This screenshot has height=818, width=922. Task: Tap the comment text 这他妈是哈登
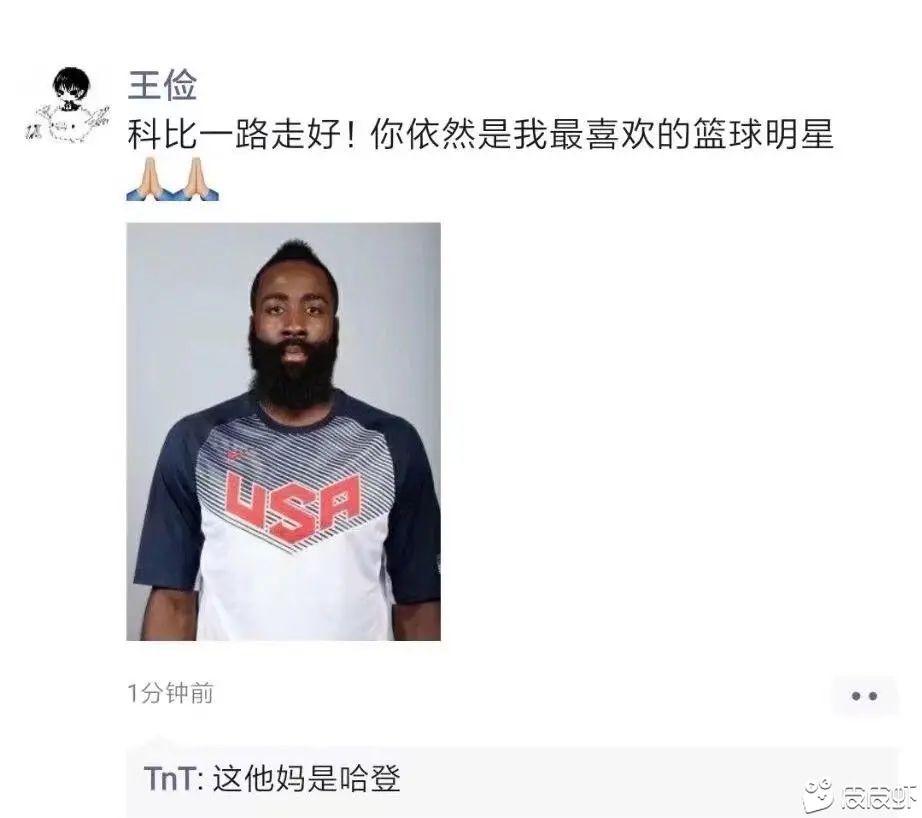coord(306,779)
